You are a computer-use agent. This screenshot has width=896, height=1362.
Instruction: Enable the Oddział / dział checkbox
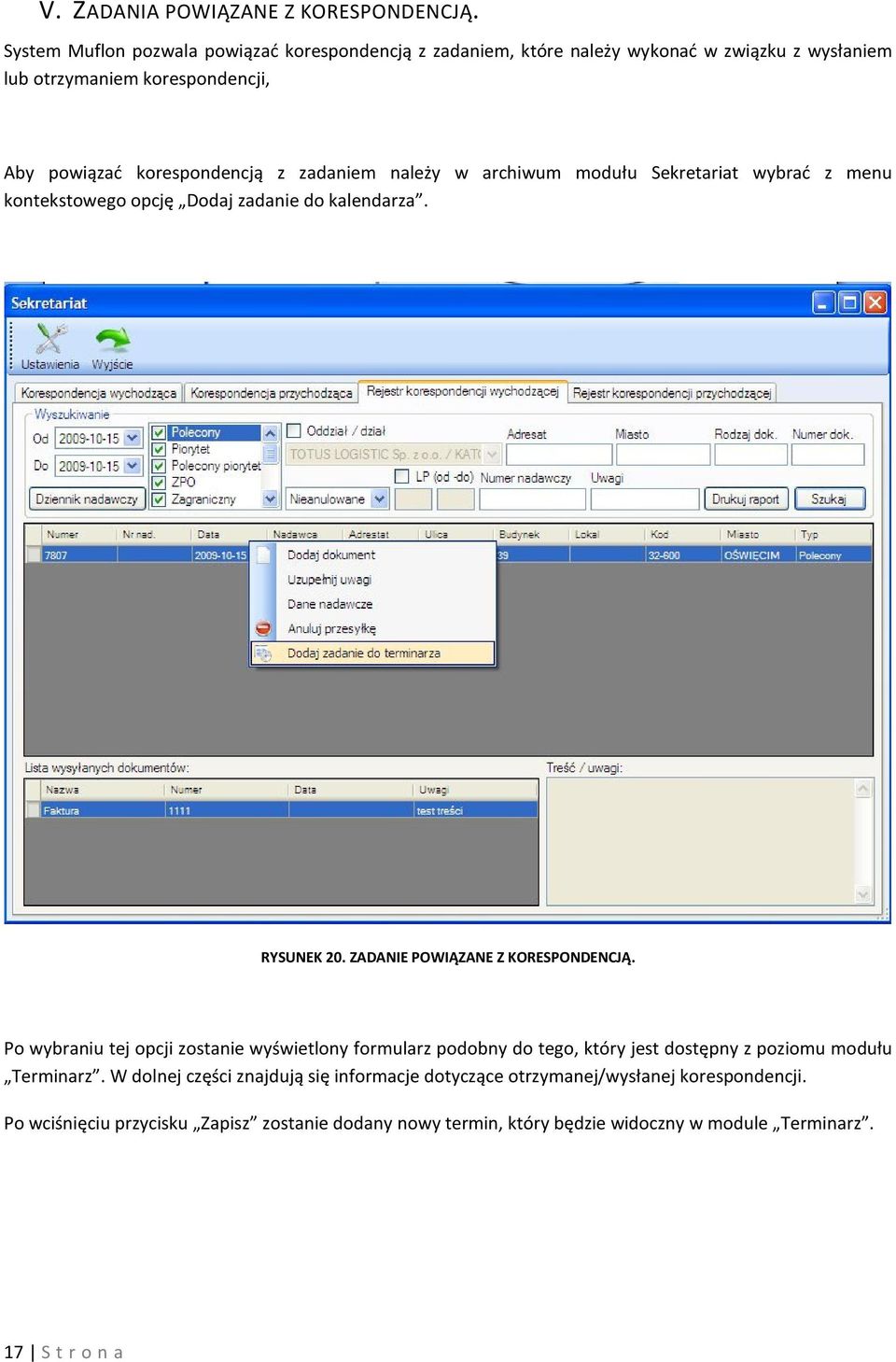(x=294, y=430)
